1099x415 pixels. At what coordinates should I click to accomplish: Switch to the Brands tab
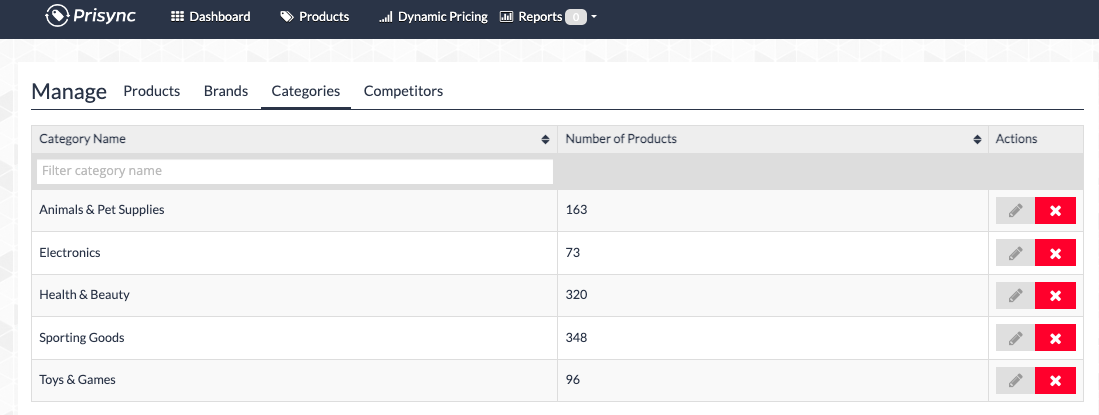pyautogui.click(x=226, y=91)
